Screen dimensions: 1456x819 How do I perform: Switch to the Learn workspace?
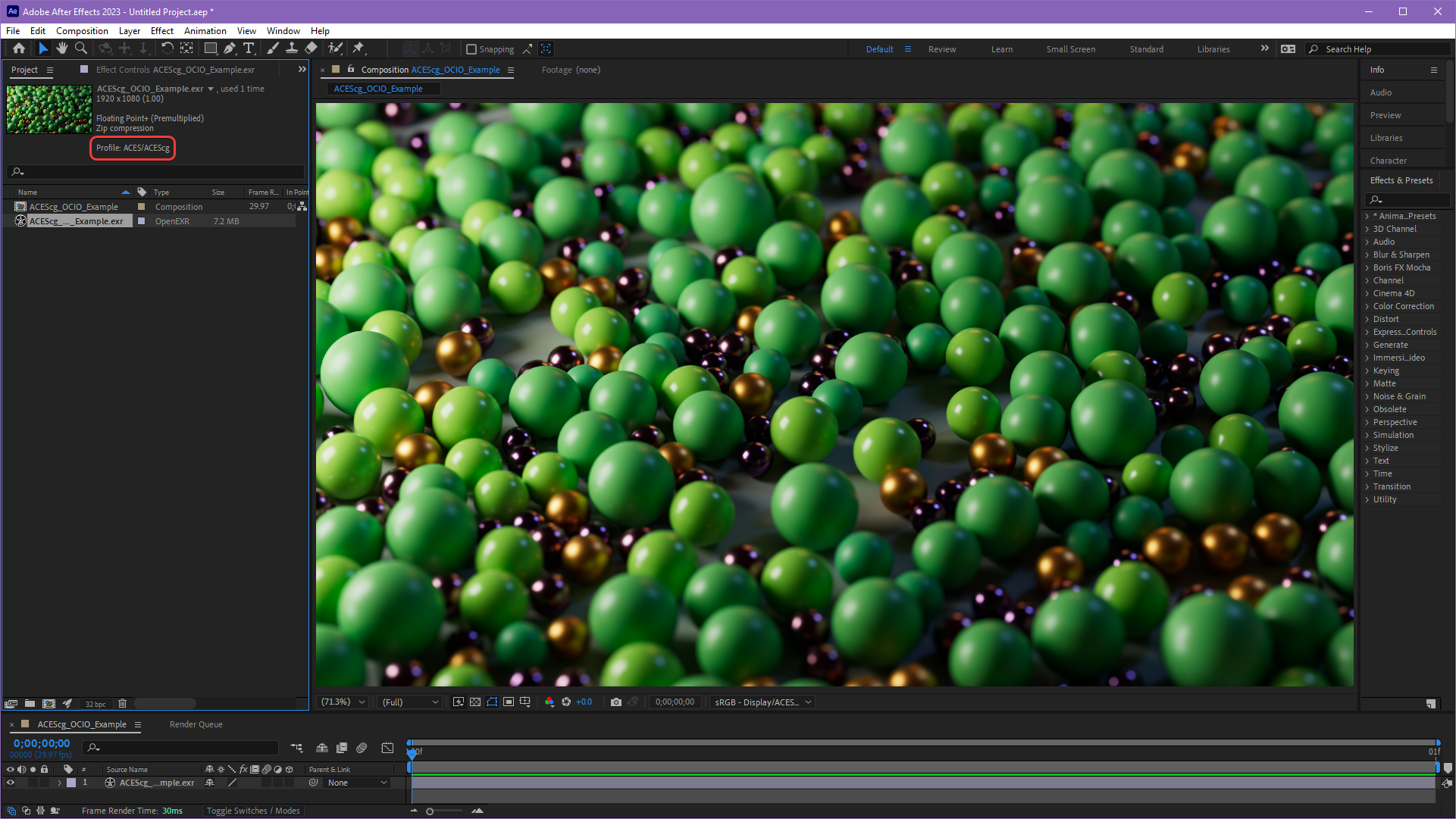click(1001, 49)
